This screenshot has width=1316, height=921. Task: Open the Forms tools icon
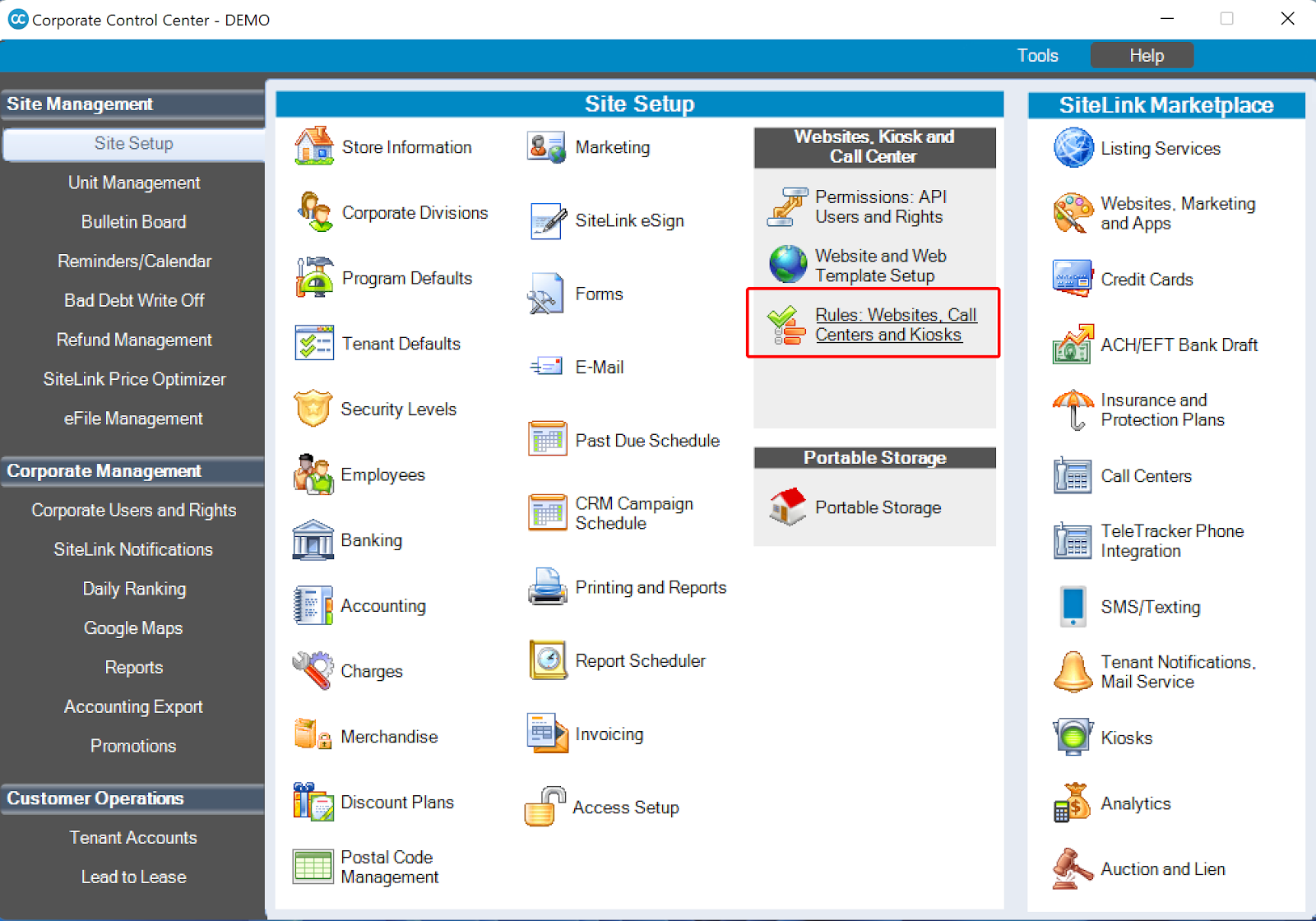coord(545,294)
